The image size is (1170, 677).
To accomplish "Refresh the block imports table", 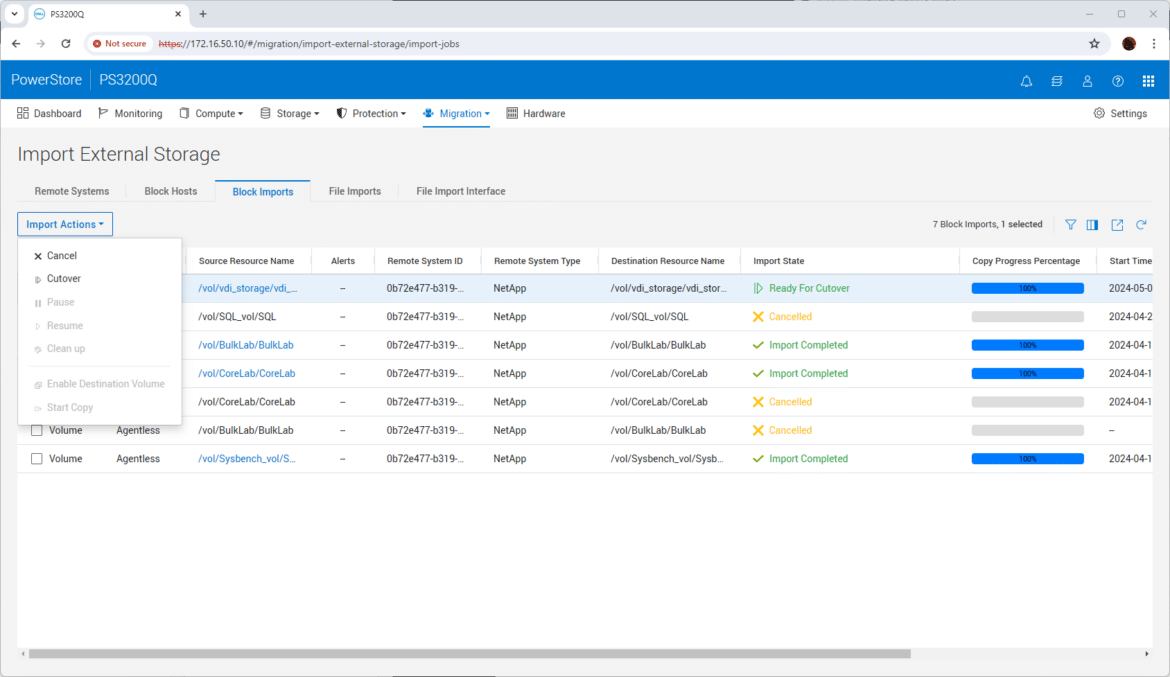I will [x=1141, y=225].
